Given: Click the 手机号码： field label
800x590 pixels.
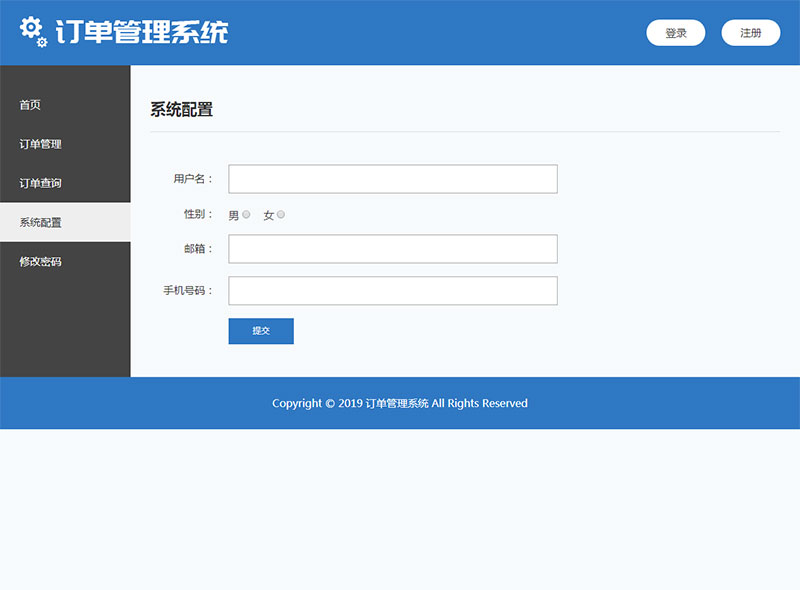Looking at the screenshot, I should 188,290.
